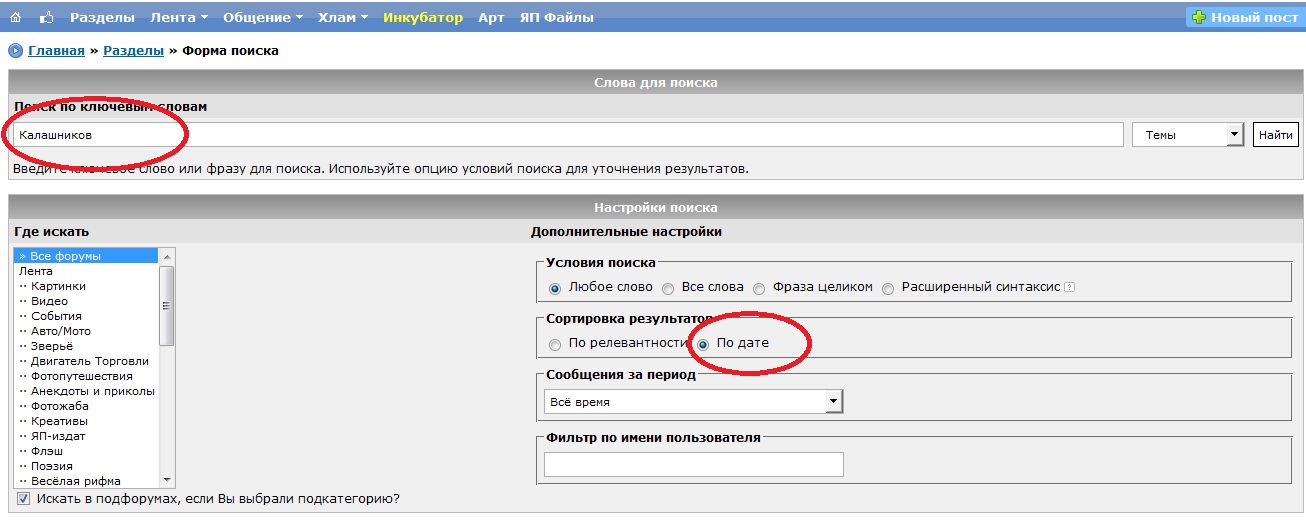Enable the Расширенный синтаксис option

tap(889, 288)
